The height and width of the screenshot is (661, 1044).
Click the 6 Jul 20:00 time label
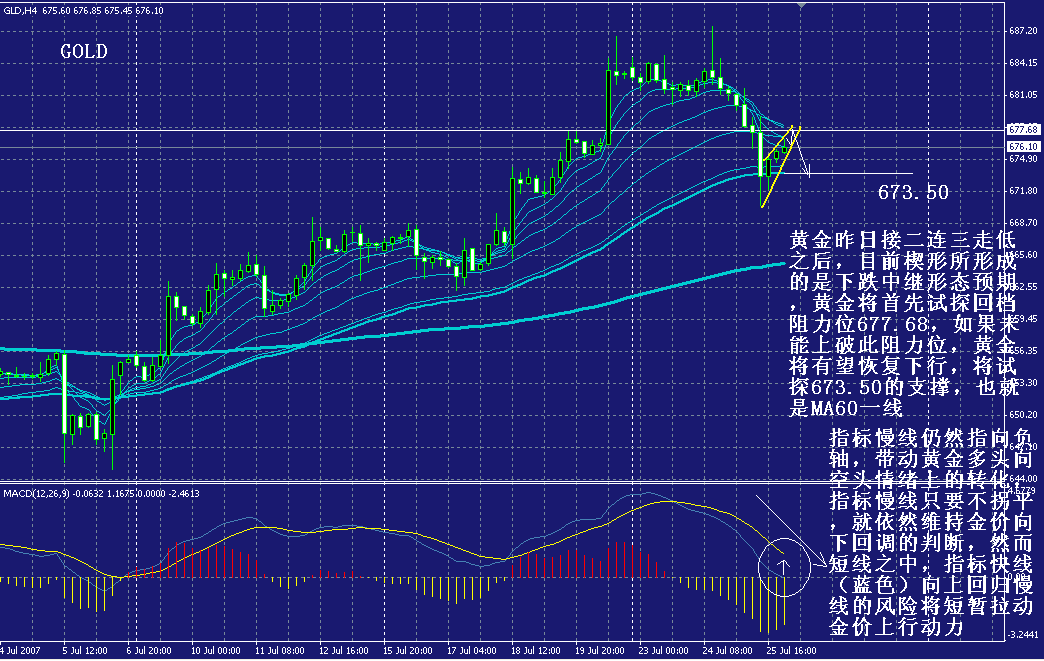point(148,650)
